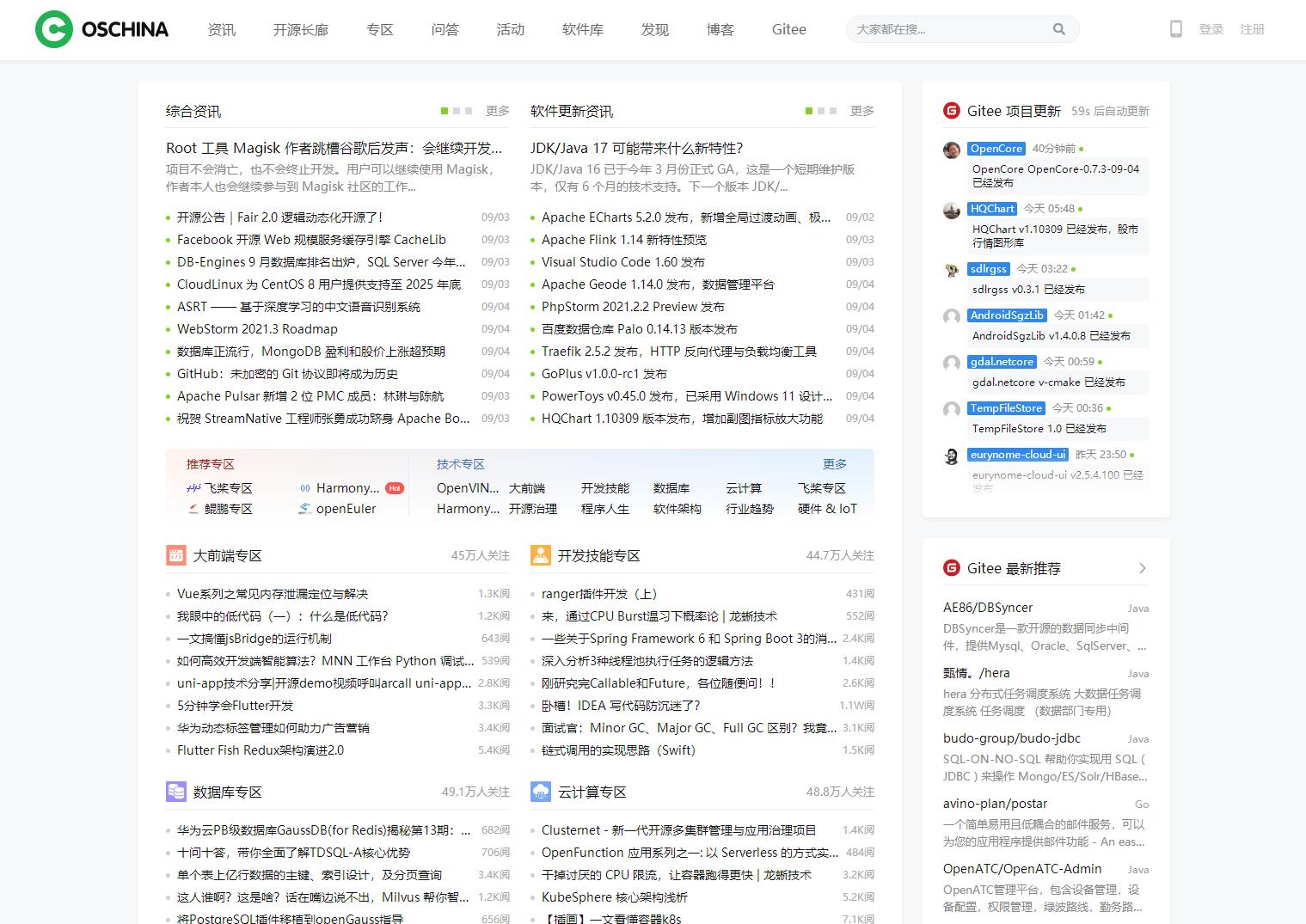
Task: Click the 数据库专区 section icon
Action: click(175, 791)
